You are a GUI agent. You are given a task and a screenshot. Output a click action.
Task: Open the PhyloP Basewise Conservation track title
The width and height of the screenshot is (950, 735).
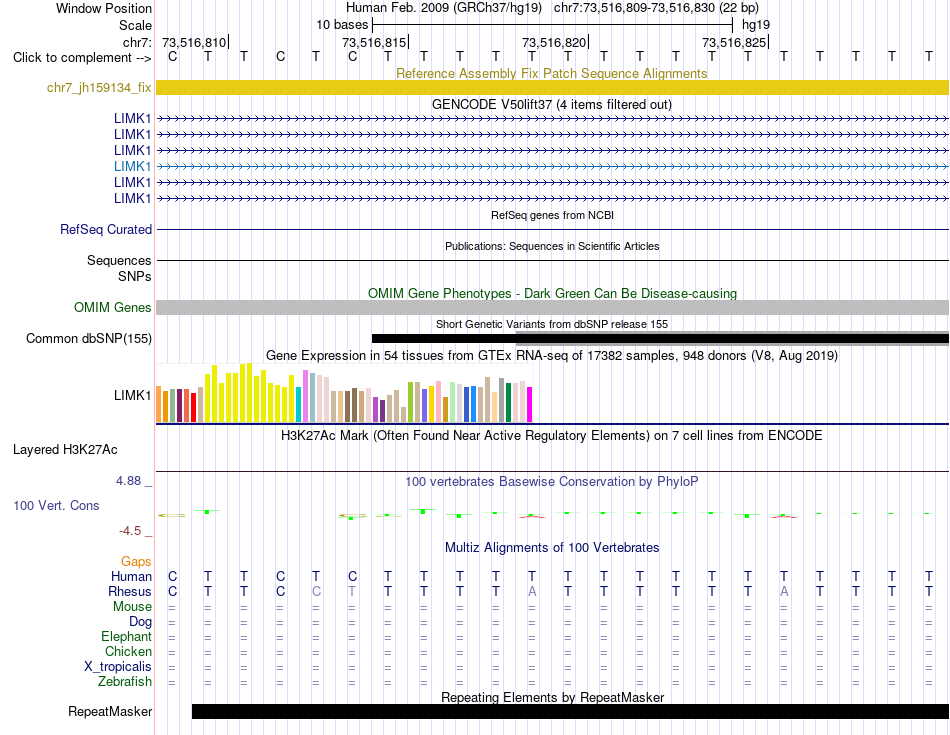(x=551, y=481)
